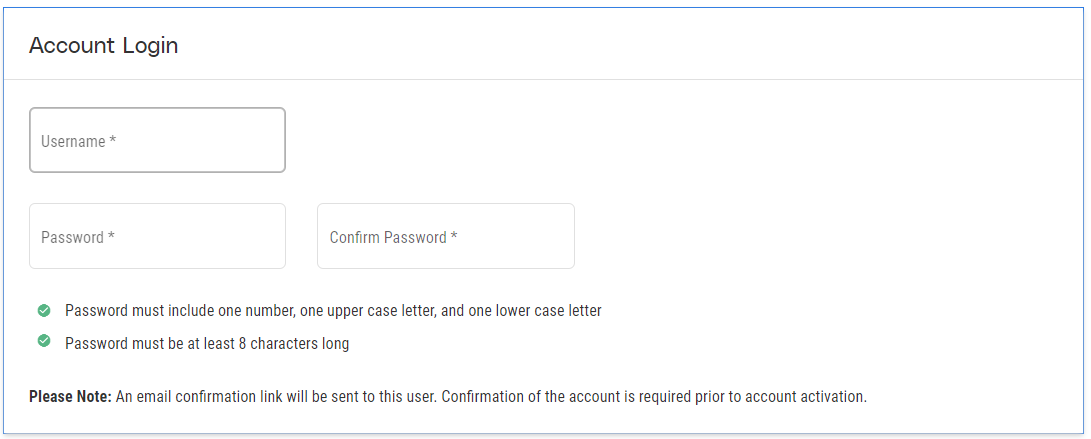Viewport: 1091px width, 439px height.
Task: Click the bold Please Note label
Action: click(70, 396)
